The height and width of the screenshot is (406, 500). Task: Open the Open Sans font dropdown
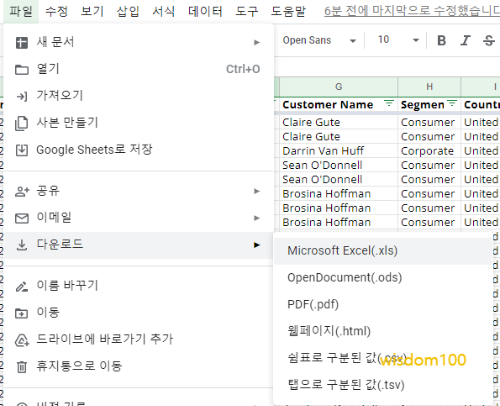point(319,40)
